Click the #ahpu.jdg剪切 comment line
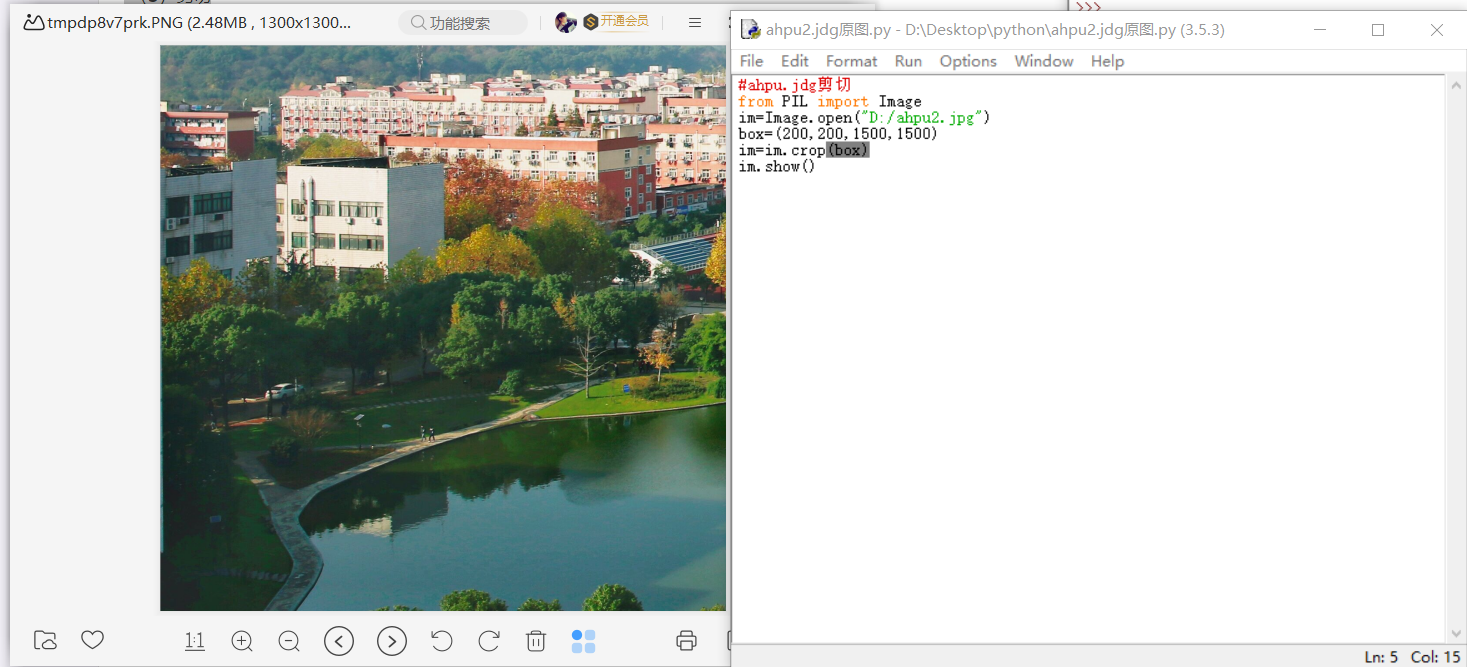This screenshot has width=1467, height=667. coord(795,85)
